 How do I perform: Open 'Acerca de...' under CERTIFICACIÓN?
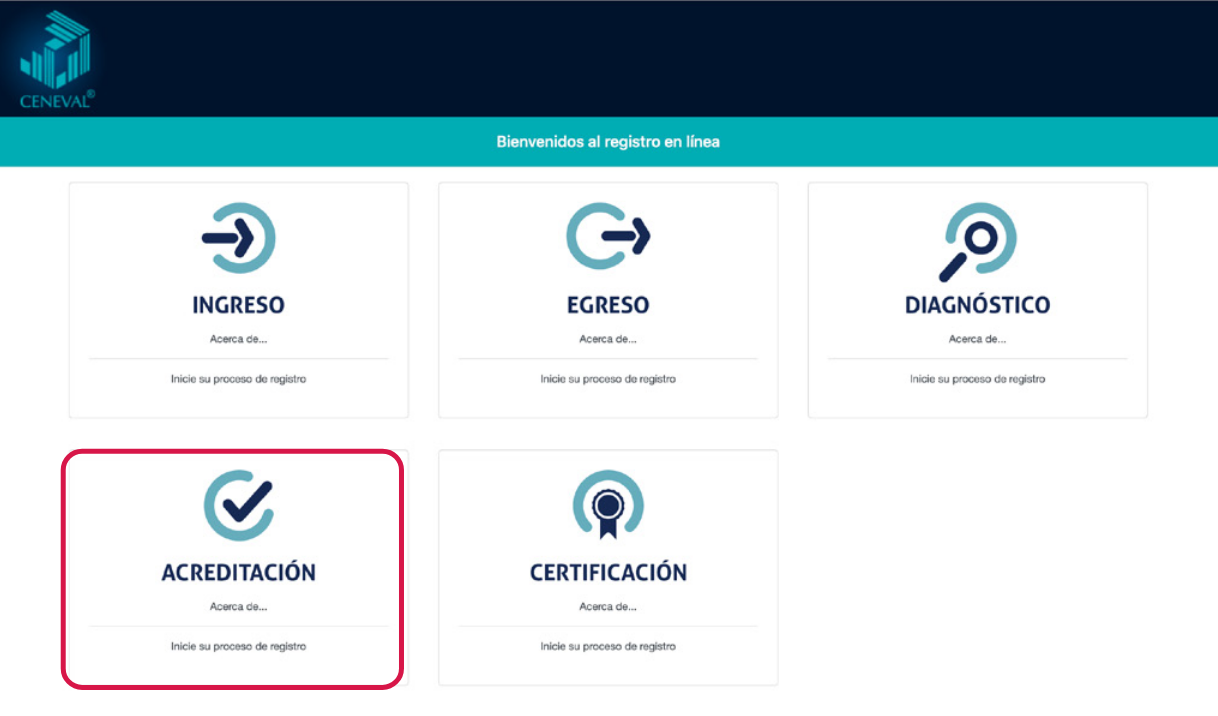(608, 606)
